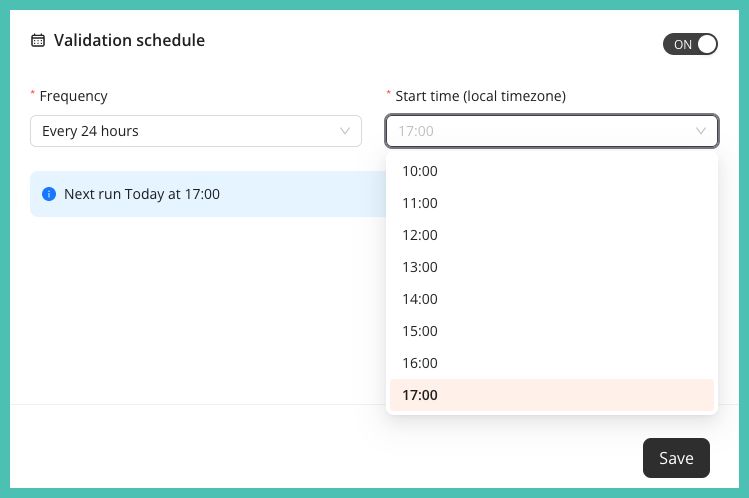Click the highlighted 17:00 option
This screenshot has width=749, height=498.
click(552, 395)
